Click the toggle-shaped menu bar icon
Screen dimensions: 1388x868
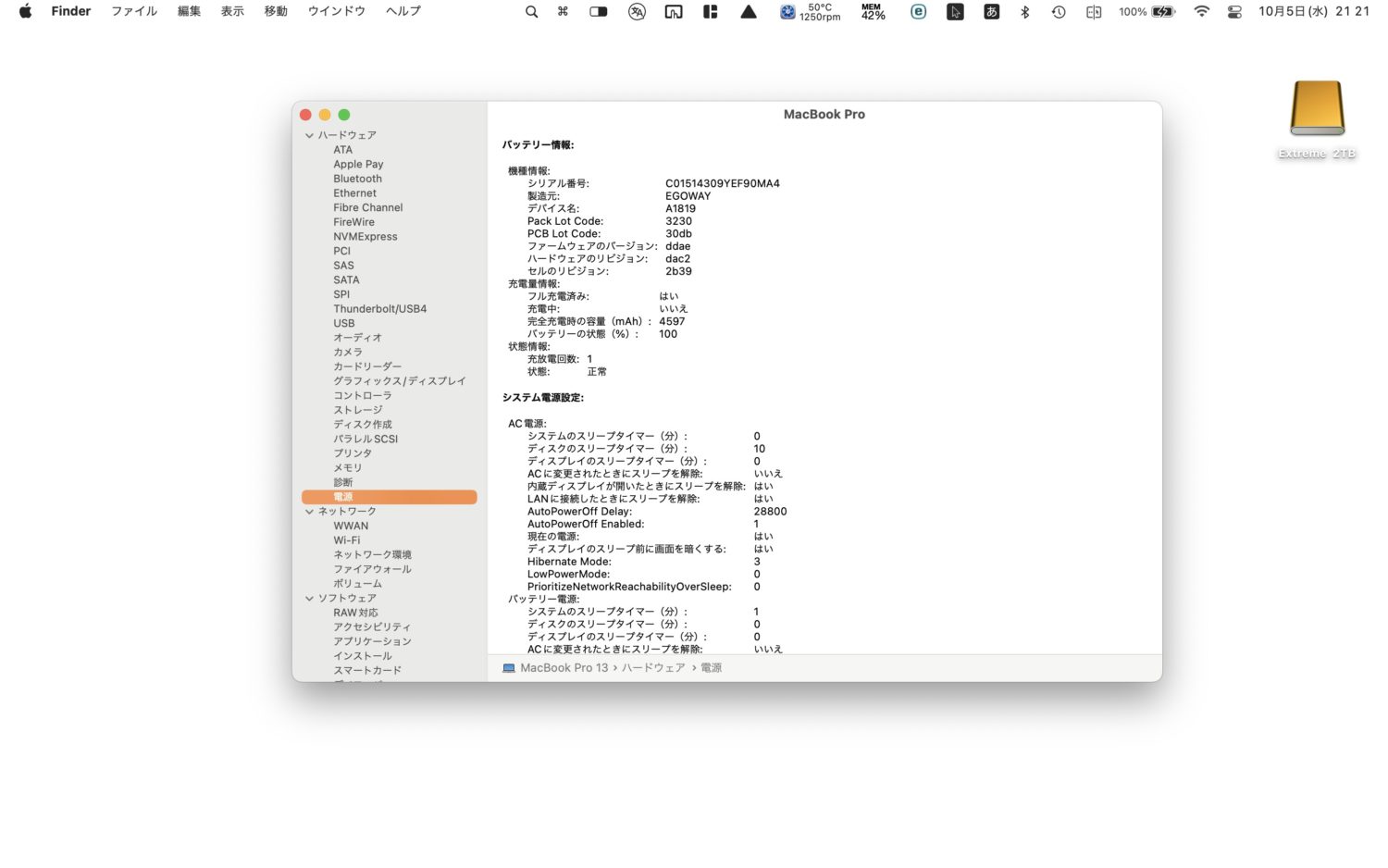(599, 12)
